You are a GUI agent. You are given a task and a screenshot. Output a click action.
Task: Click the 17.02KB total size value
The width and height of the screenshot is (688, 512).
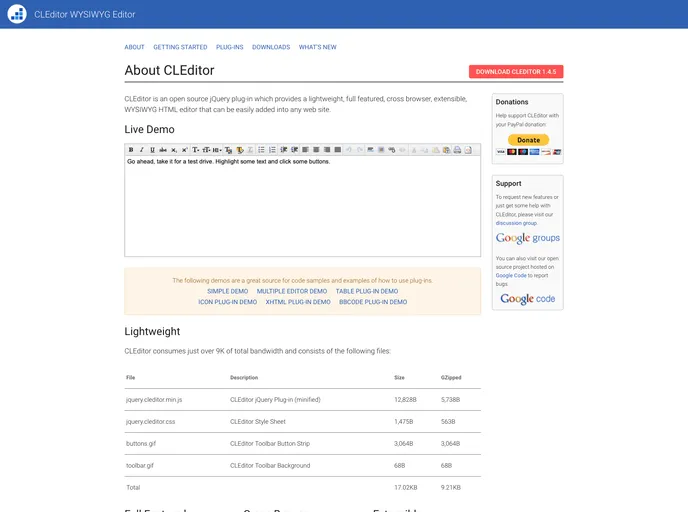(x=406, y=487)
